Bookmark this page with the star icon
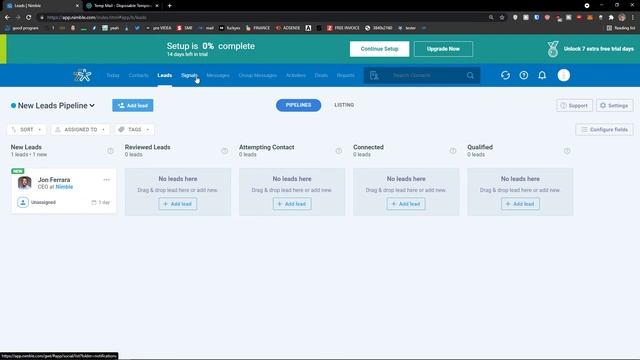640x360 pixels. [502, 18]
